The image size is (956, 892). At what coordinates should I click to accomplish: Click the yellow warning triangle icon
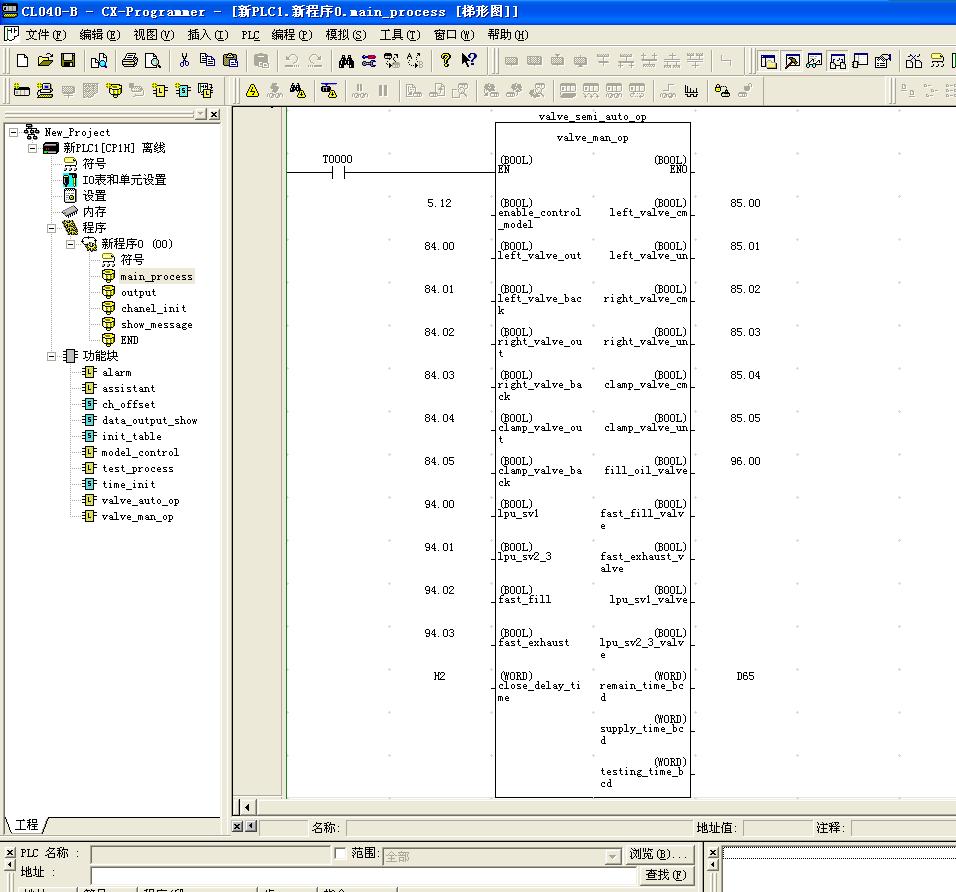click(x=252, y=91)
